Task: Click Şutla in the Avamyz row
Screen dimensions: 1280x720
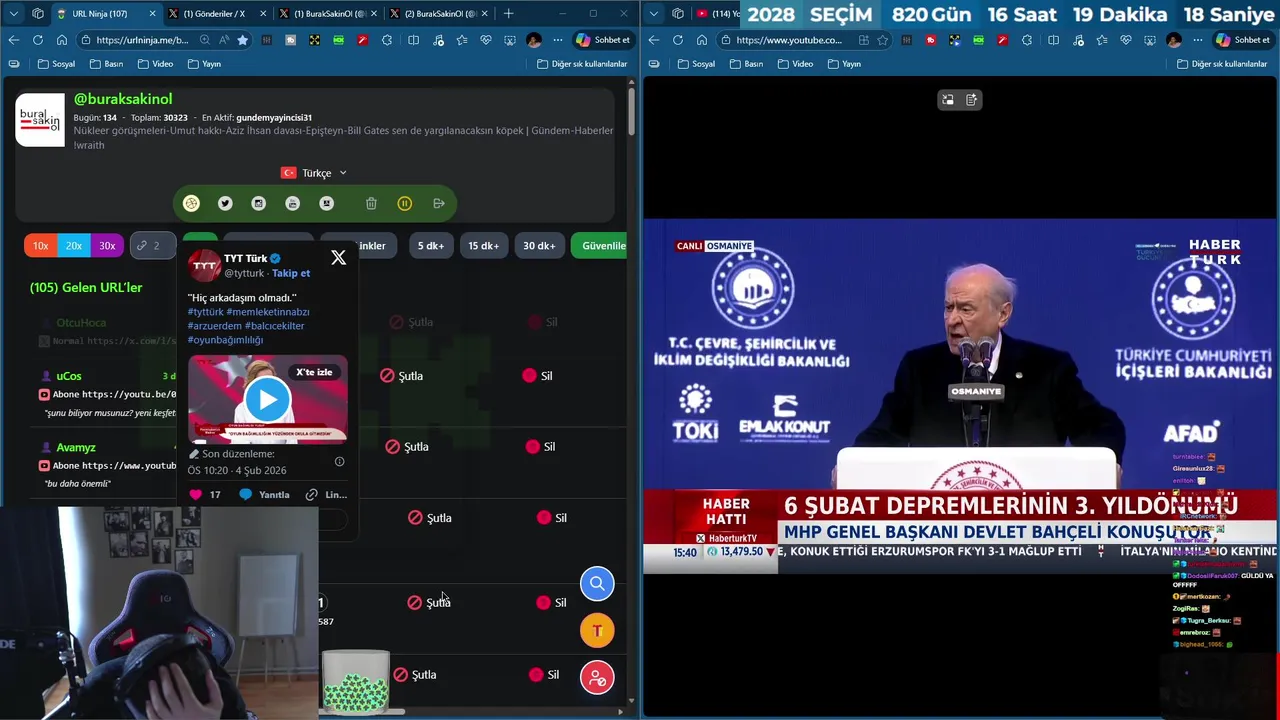Action: 407,447
